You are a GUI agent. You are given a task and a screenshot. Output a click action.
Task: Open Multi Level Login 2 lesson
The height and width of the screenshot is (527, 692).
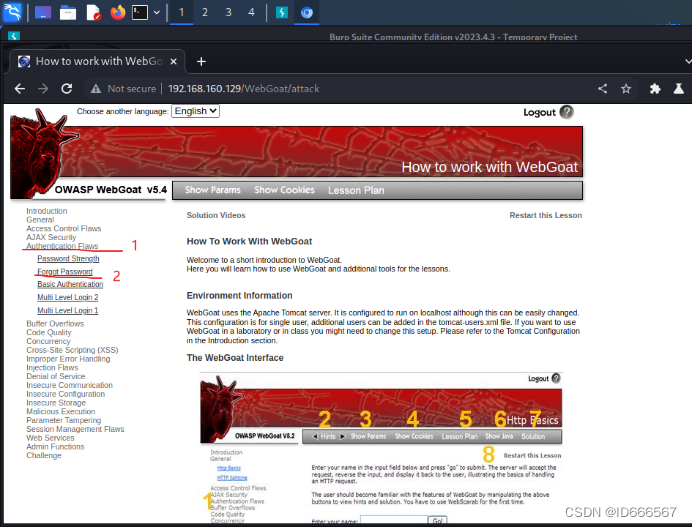click(x=68, y=297)
